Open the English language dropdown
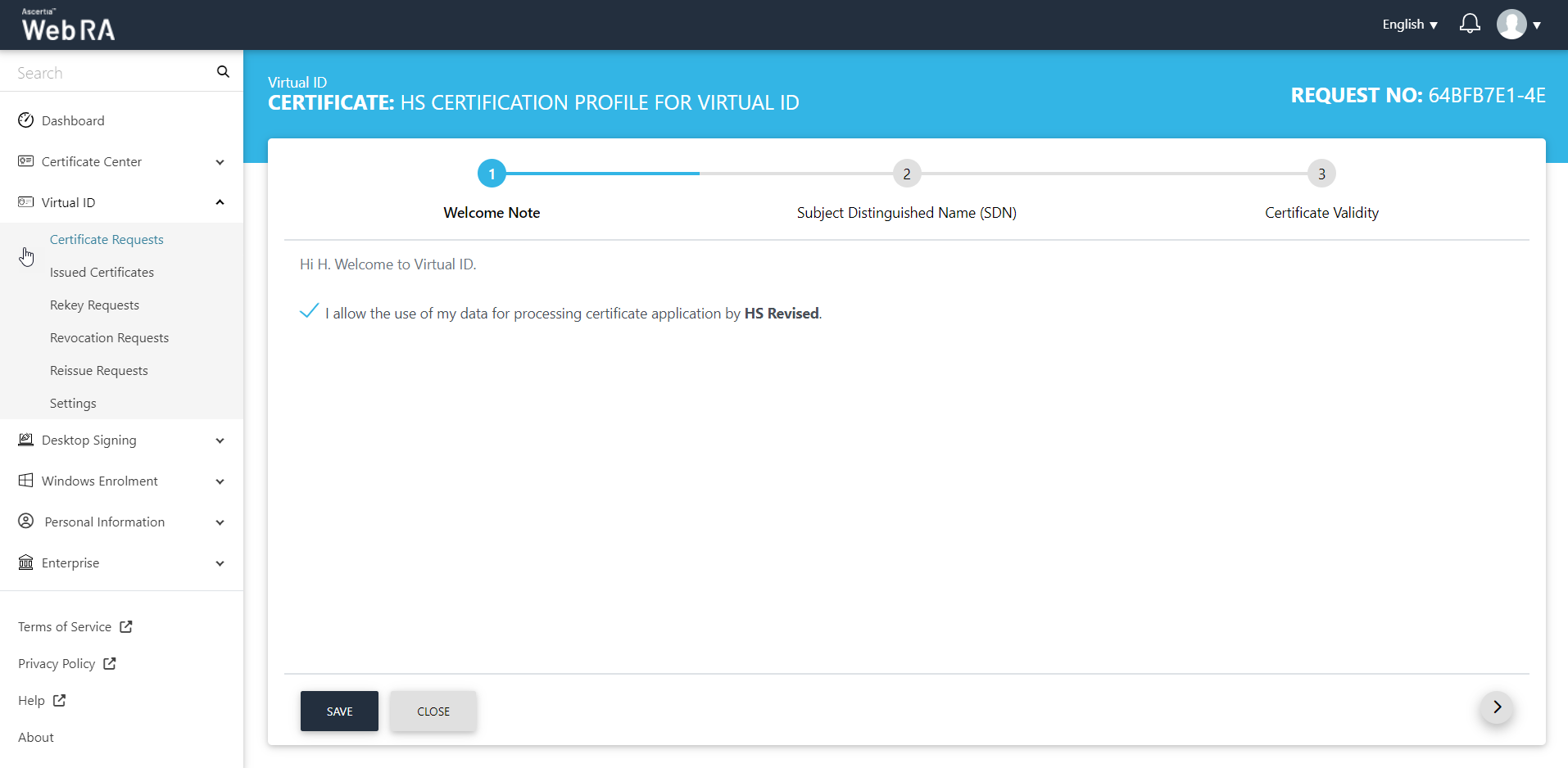Viewport: 1568px width, 768px height. [x=1409, y=25]
